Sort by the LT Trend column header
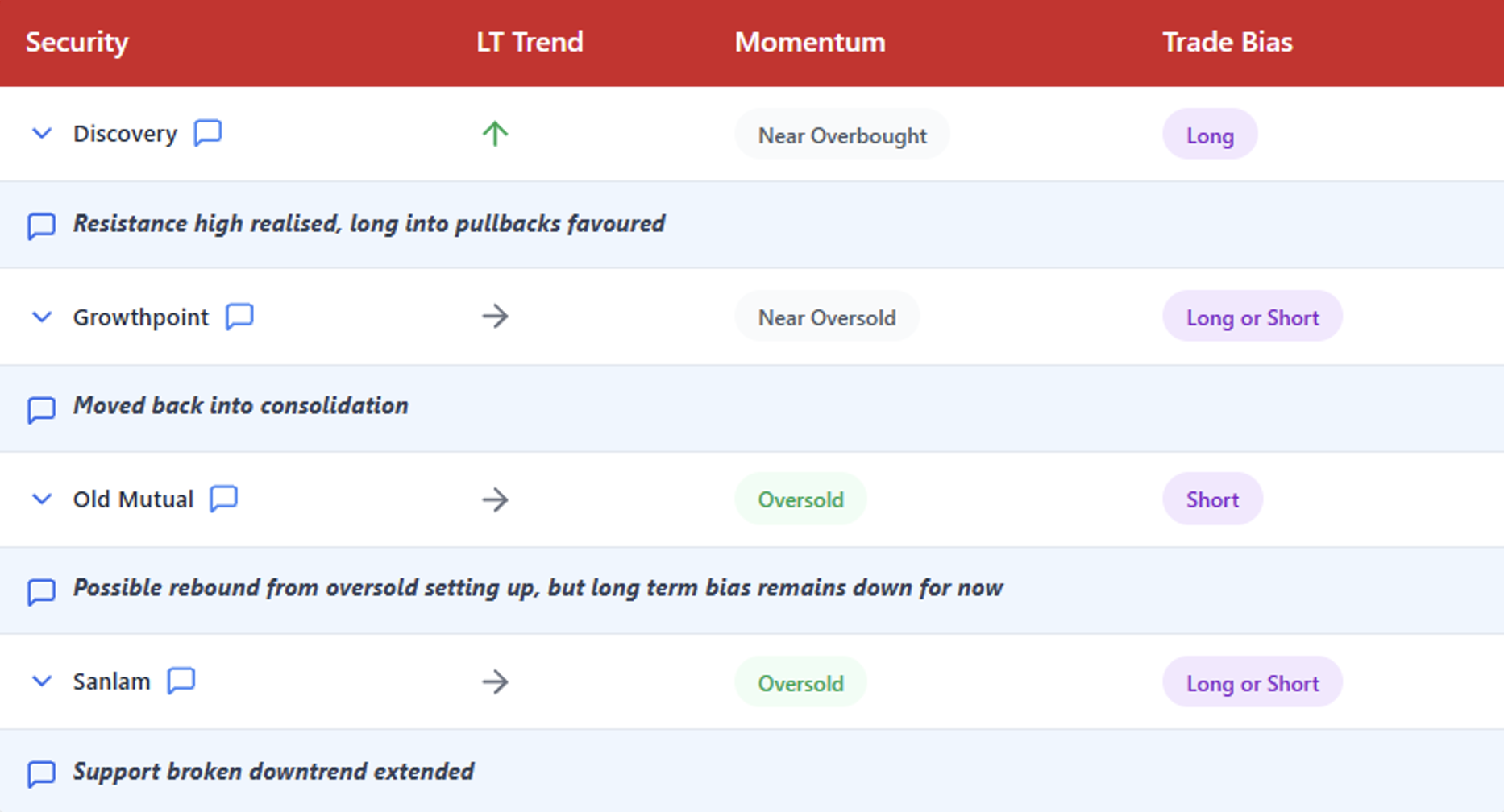Viewport: 1504px width, 812px height. tap(530, 42)
